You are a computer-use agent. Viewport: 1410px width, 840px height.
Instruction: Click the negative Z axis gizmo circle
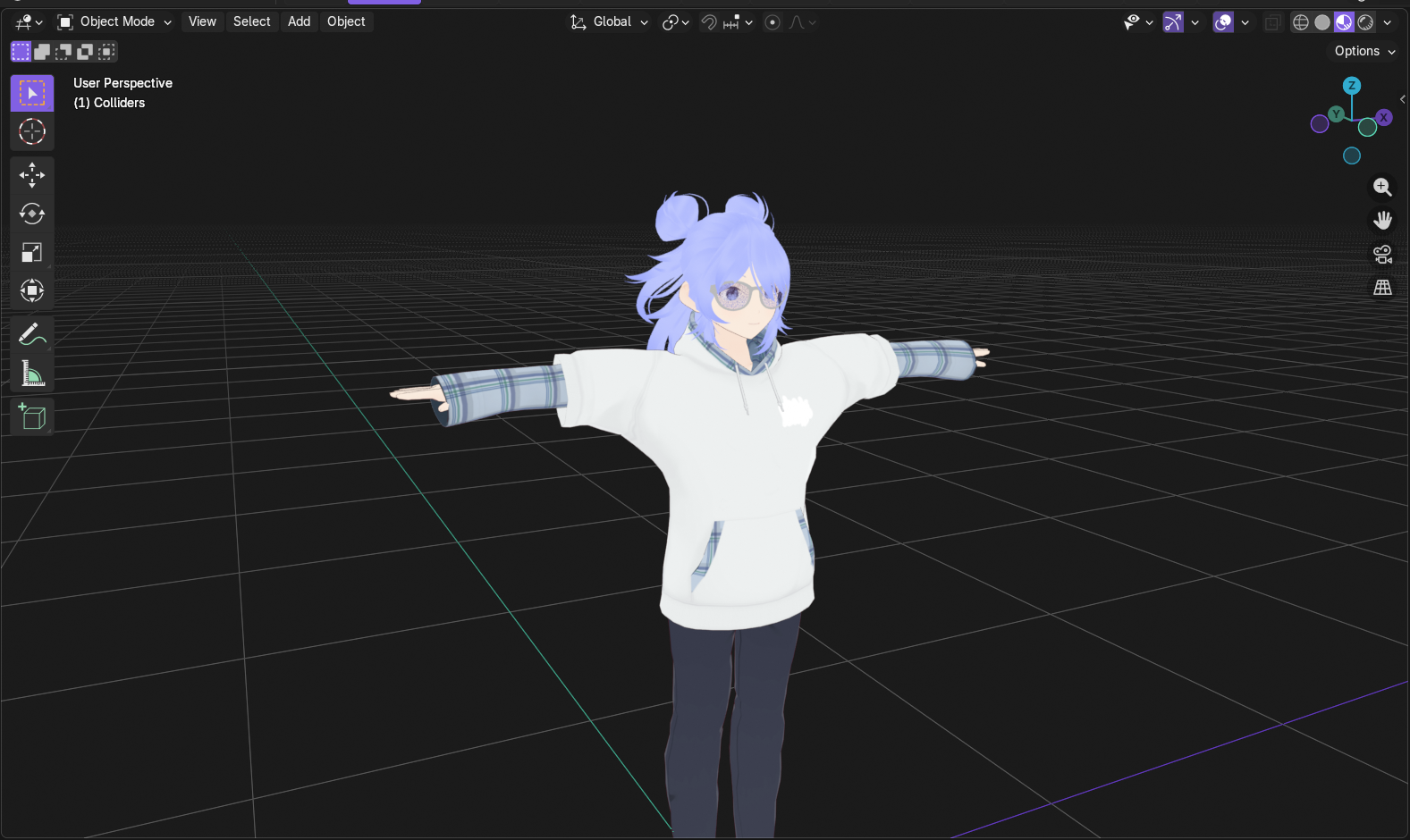tap(1352, 155)
